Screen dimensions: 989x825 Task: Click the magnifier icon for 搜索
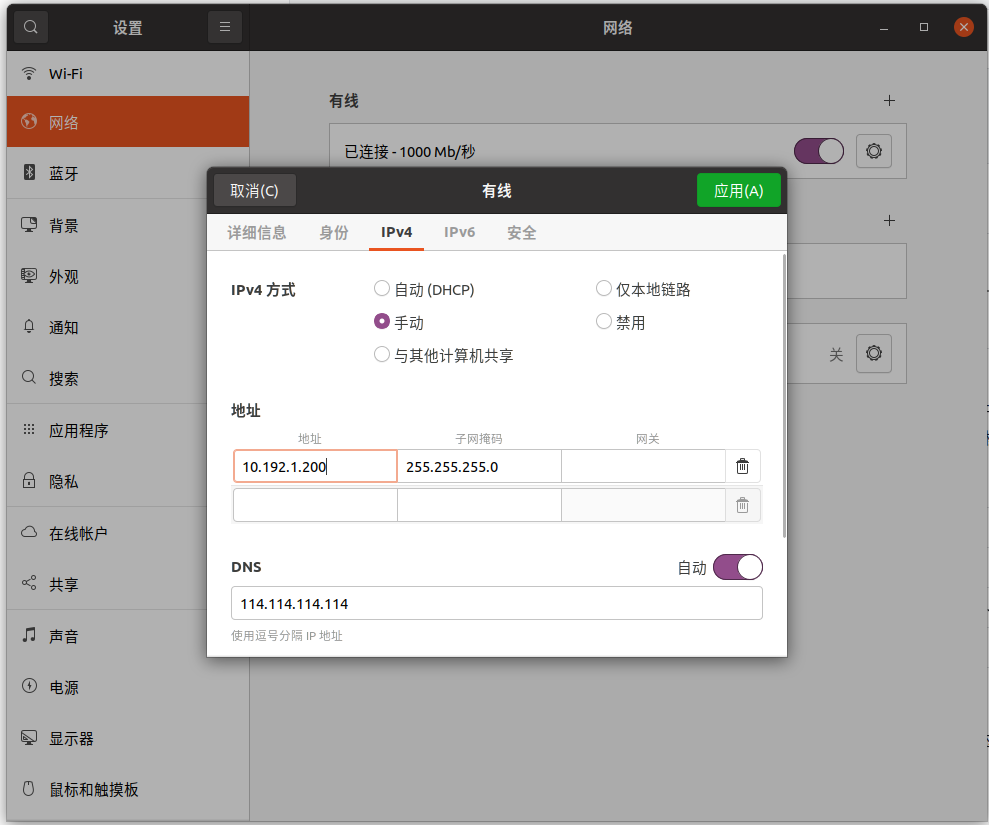point(29,378)
